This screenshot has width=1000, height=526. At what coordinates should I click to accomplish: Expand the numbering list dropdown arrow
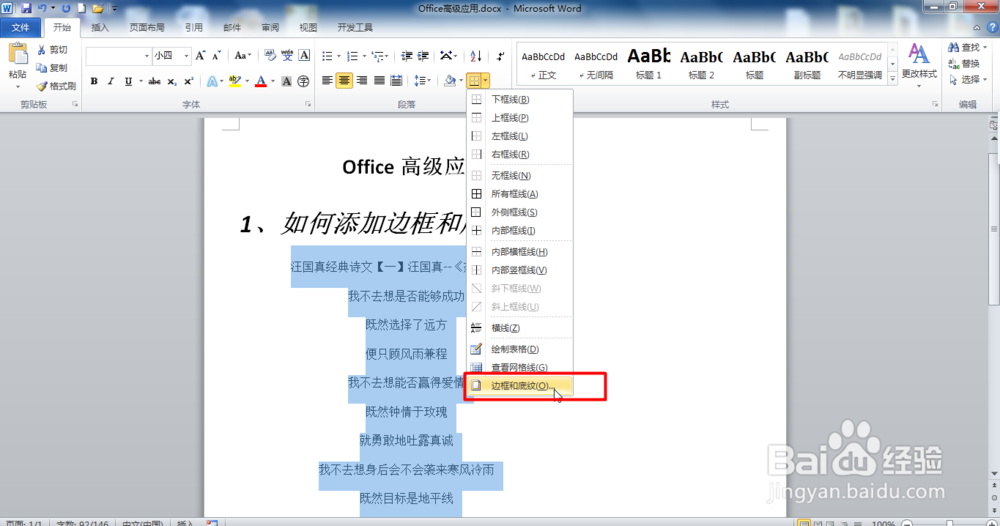pyautogui.click(x=364, y=56)
